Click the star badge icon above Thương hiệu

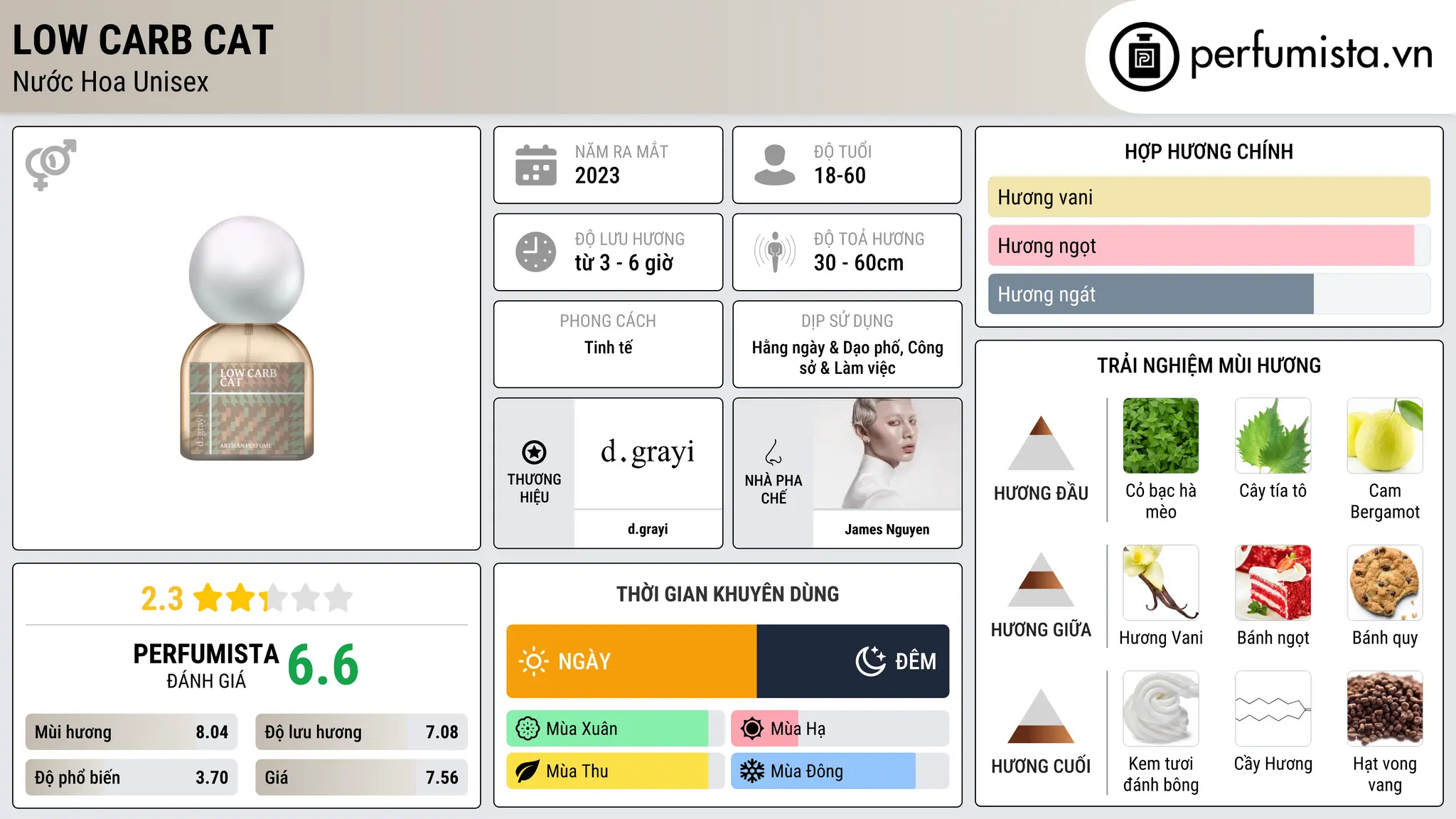534,452
